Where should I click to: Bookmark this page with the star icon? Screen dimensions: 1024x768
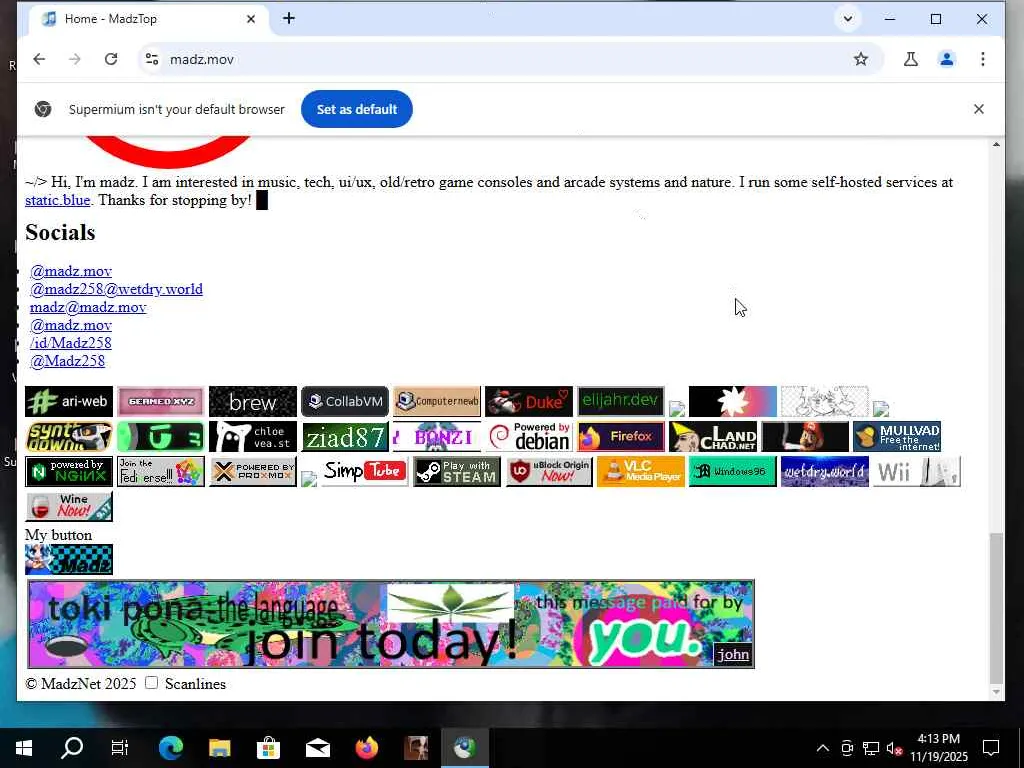point(861,59)
